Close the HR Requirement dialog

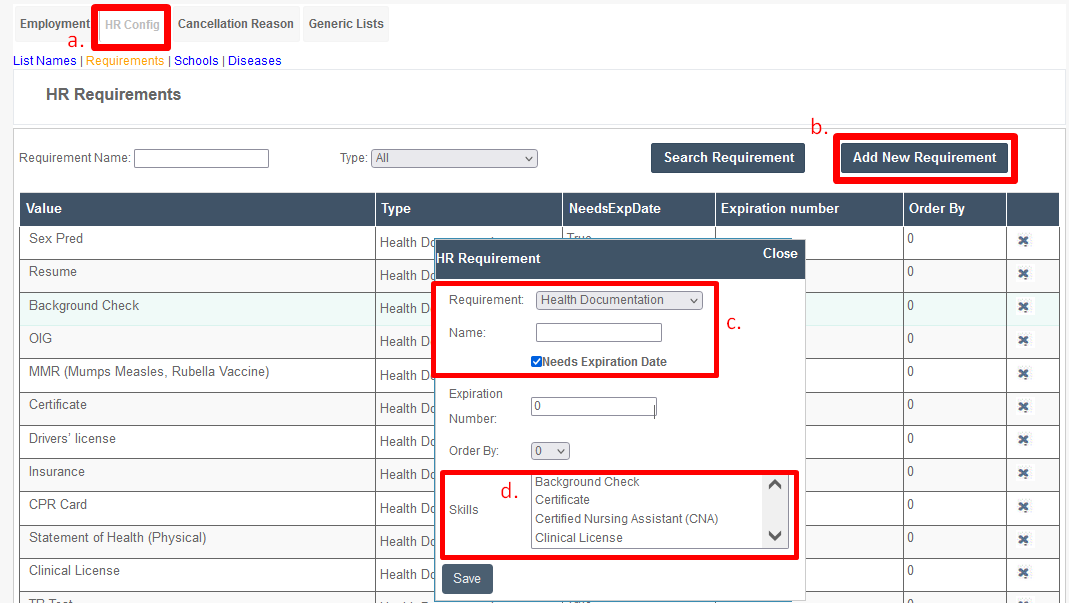tap(780, 254)
